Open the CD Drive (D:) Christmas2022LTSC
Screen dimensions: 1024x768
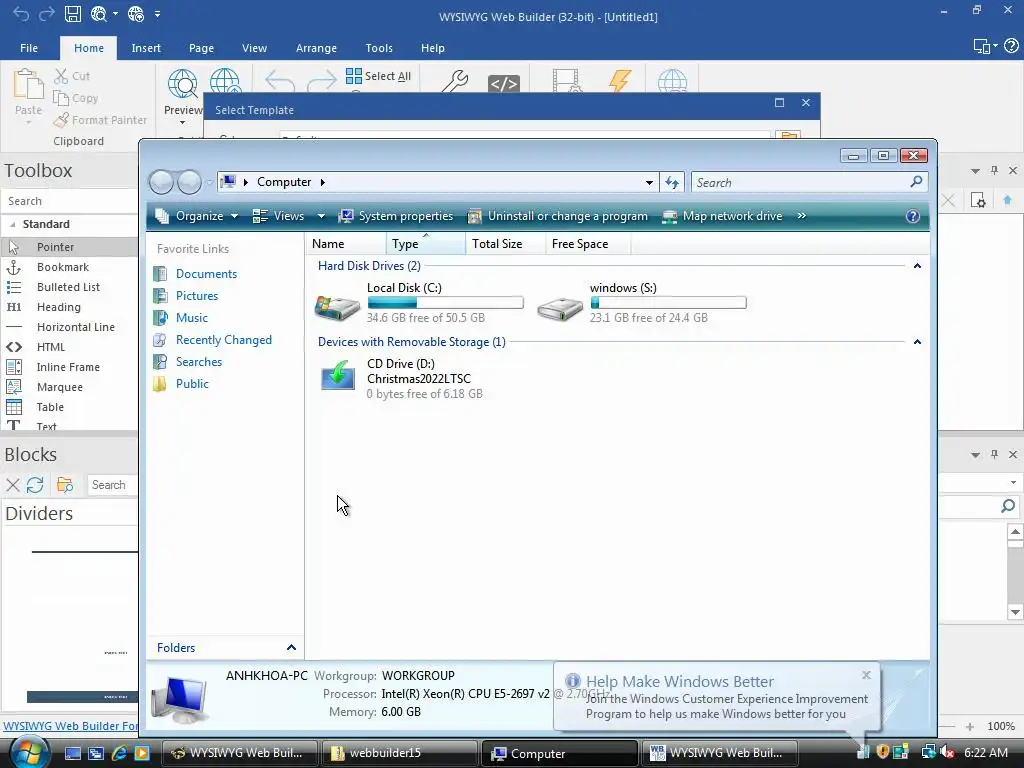tap(400, 379)
